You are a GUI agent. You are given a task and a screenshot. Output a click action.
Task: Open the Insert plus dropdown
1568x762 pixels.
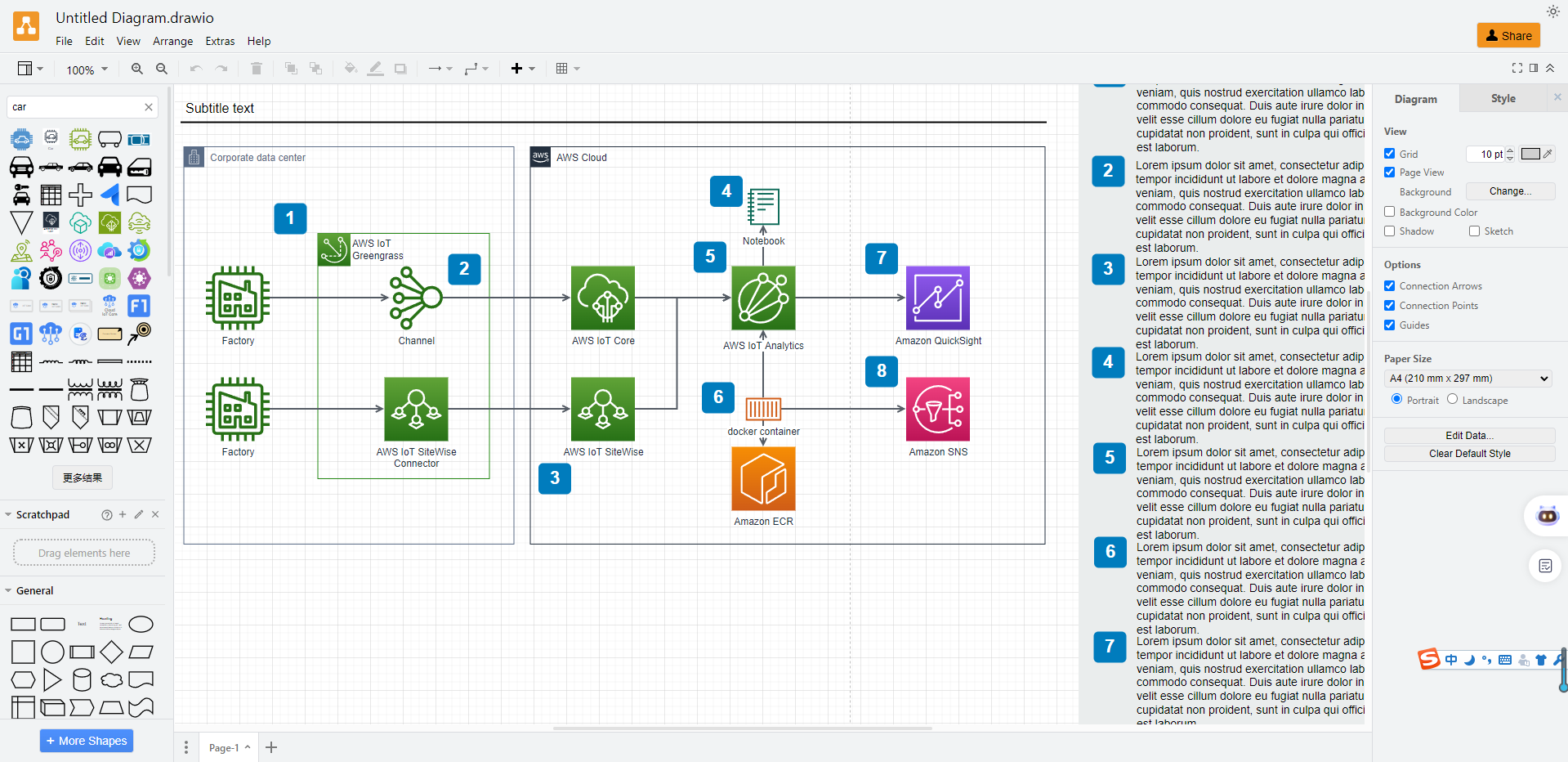523,69
